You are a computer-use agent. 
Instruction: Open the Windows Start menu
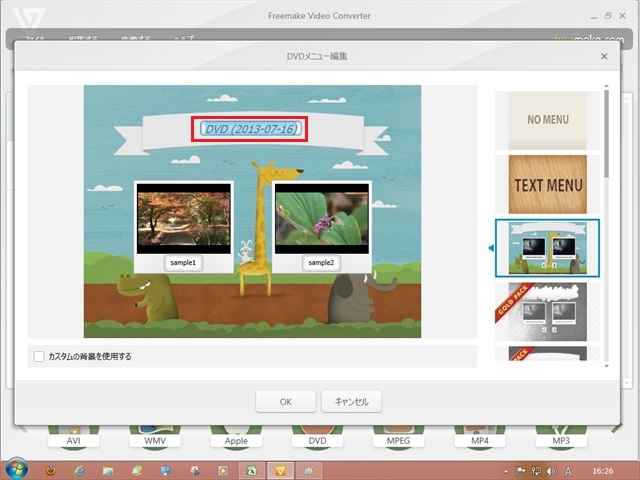pos(16,469)
